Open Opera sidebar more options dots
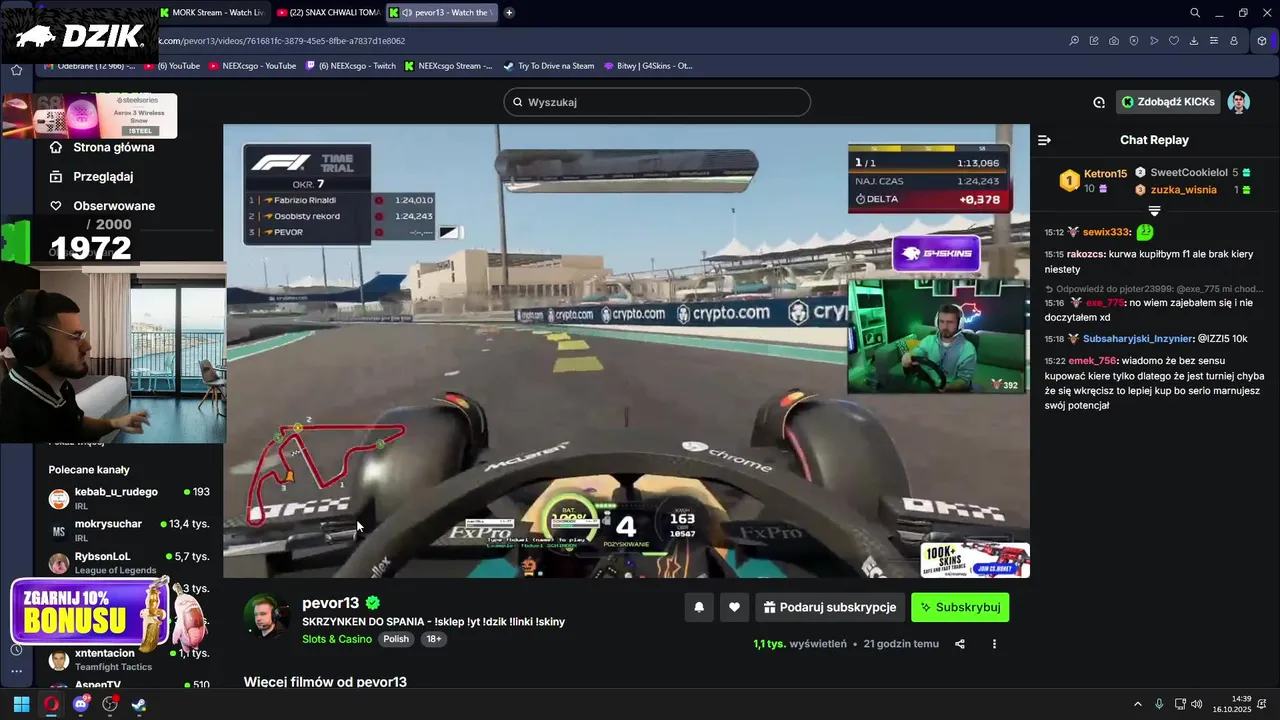This screenshot has height=720, width=1280. click(x=16, y=671)
